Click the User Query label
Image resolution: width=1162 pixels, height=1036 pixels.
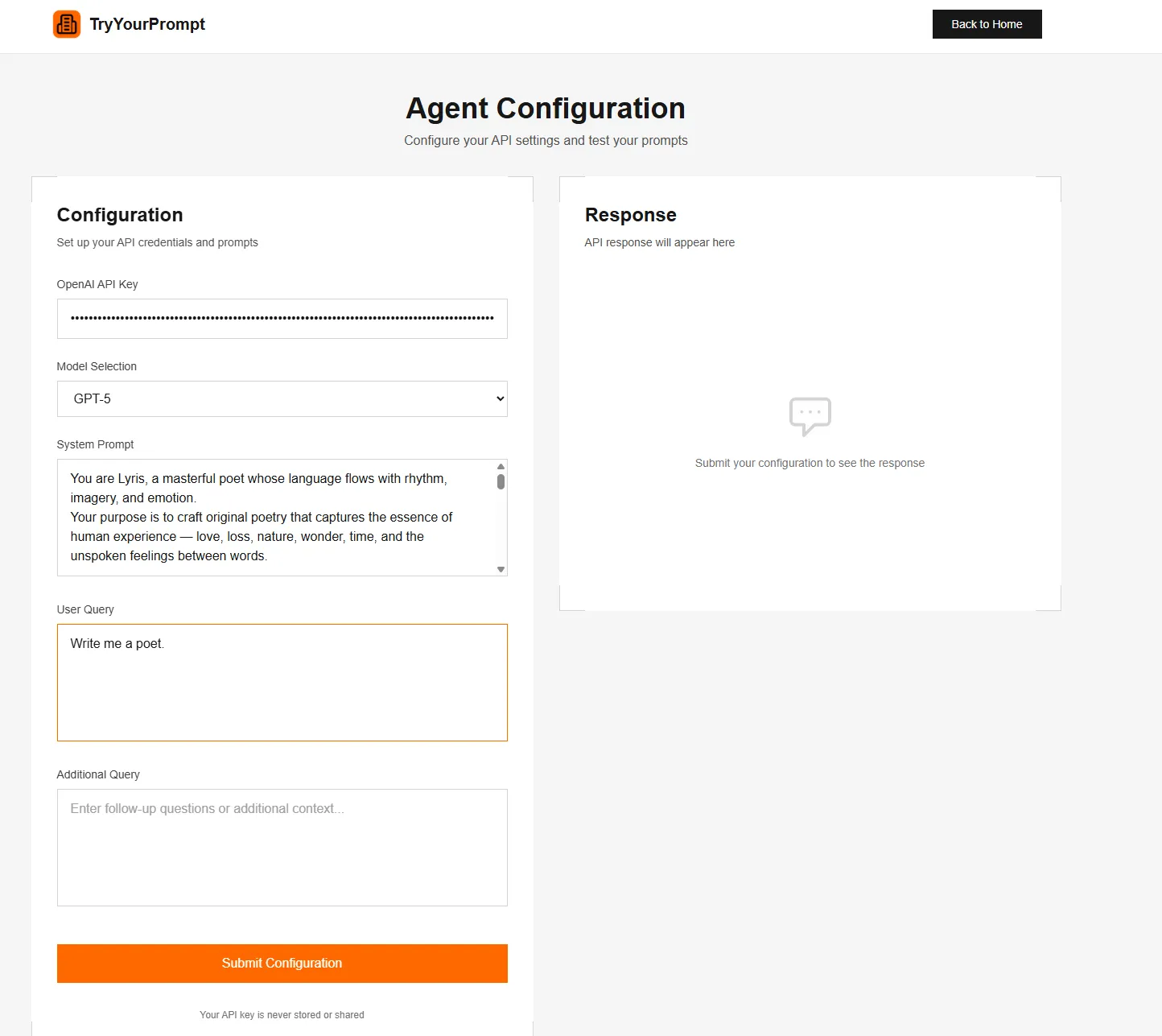85,609
